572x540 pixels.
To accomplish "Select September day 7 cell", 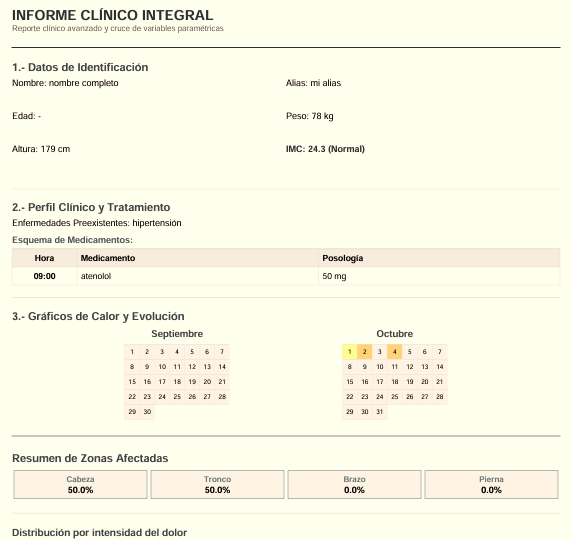I will coord(222,352).
